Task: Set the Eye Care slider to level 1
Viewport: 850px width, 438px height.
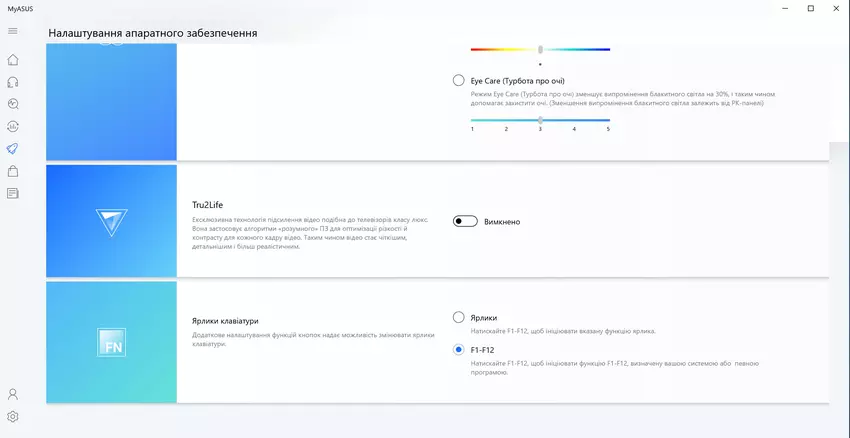Action: pos(472,120)
